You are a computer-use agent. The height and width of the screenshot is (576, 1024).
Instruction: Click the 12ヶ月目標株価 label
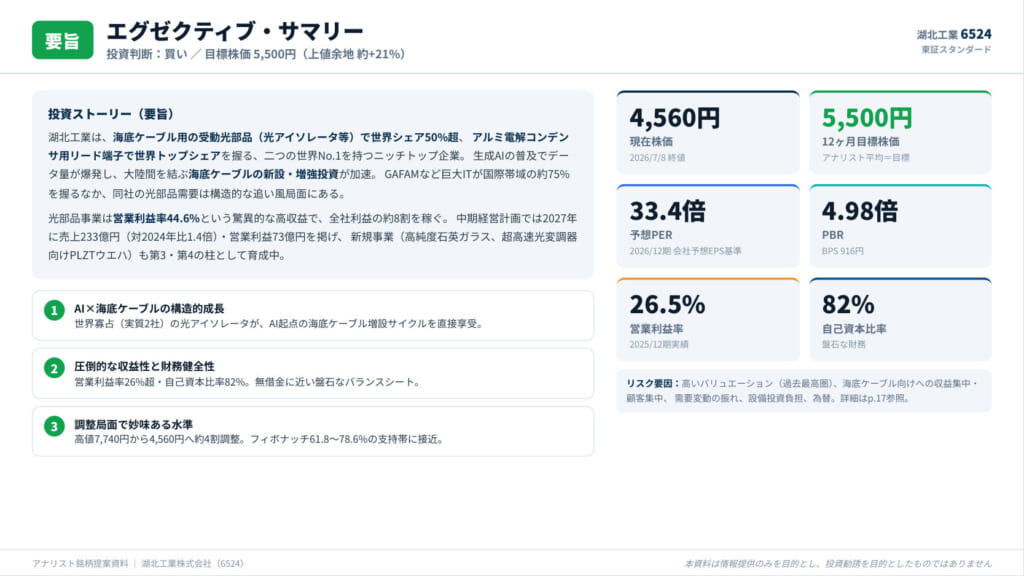tap(861, 142)
